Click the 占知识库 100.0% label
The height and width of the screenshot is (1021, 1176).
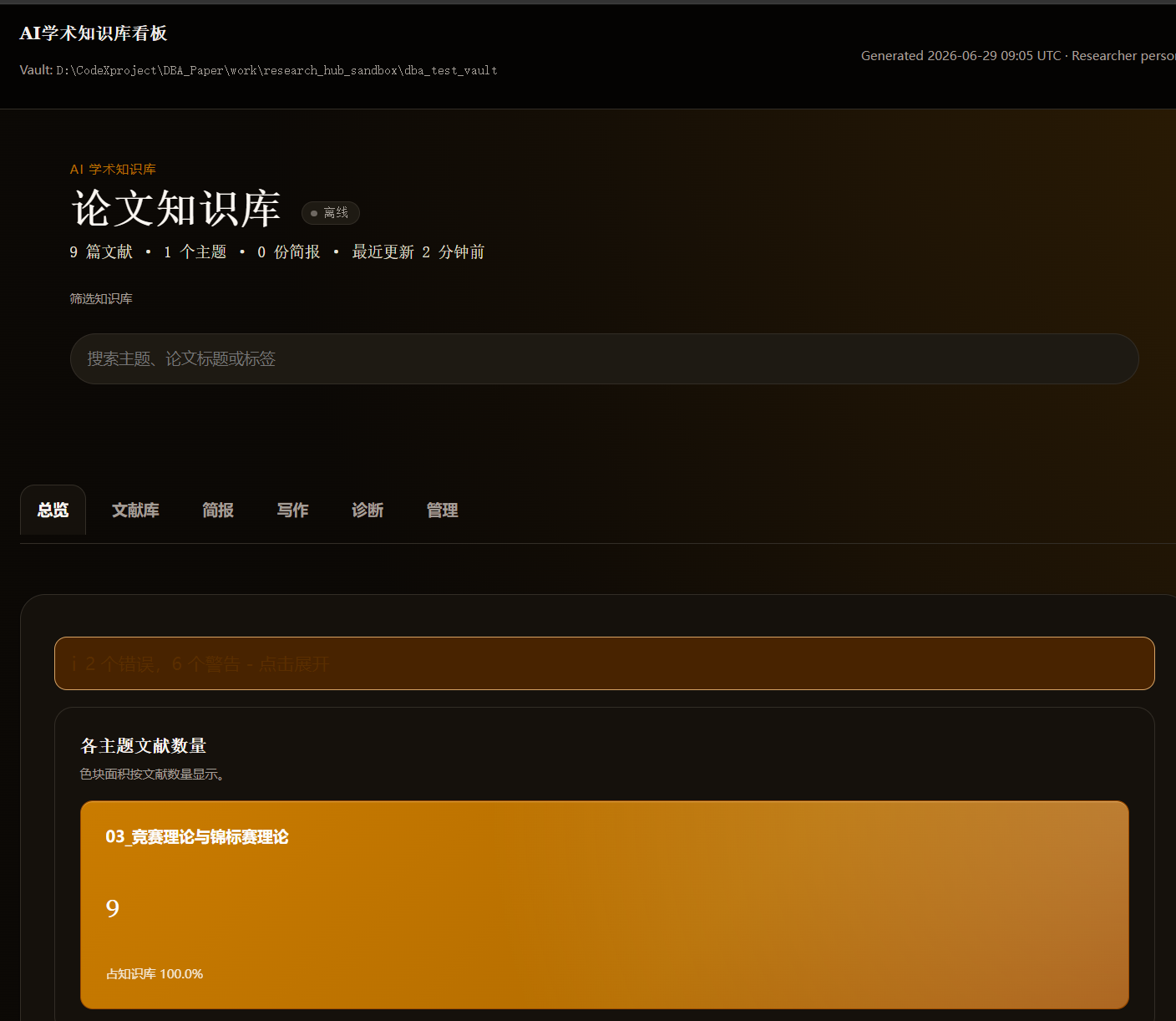coord(155,973)
